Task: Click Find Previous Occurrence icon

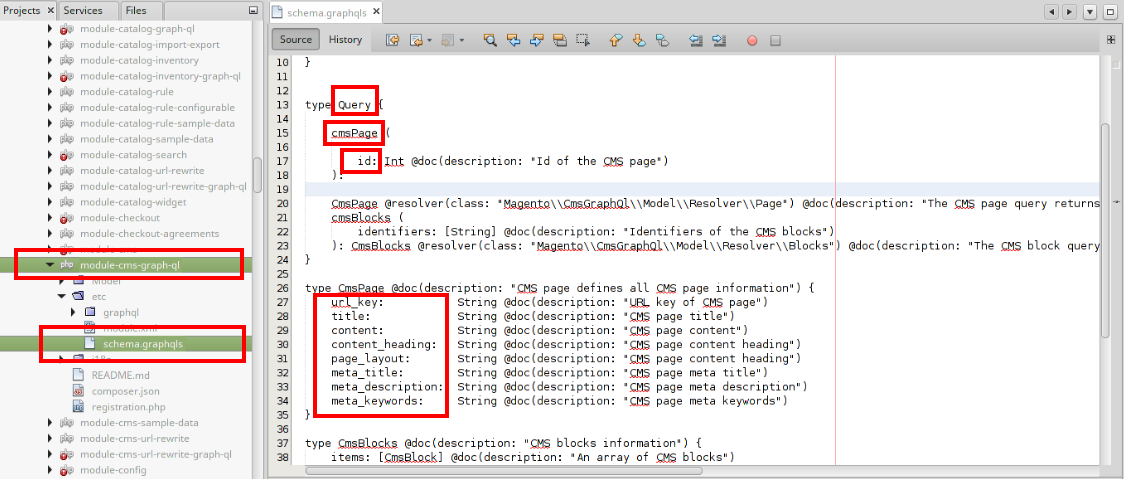Action: click(x=513, y=40)
